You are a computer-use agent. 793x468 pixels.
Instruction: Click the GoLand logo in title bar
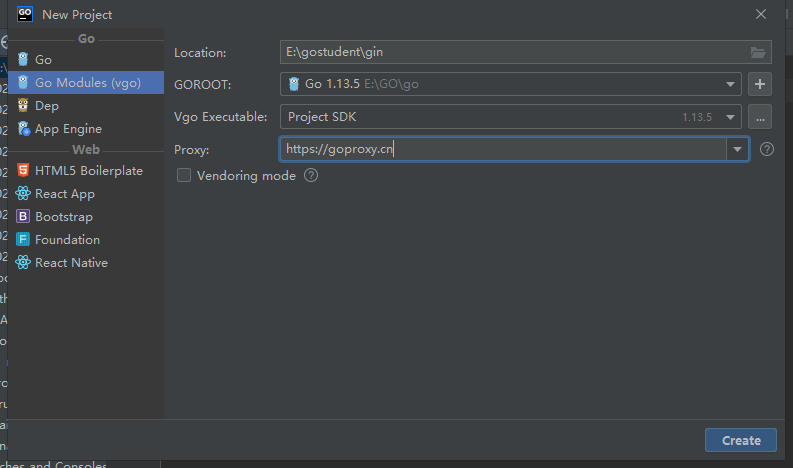point(25,14)
